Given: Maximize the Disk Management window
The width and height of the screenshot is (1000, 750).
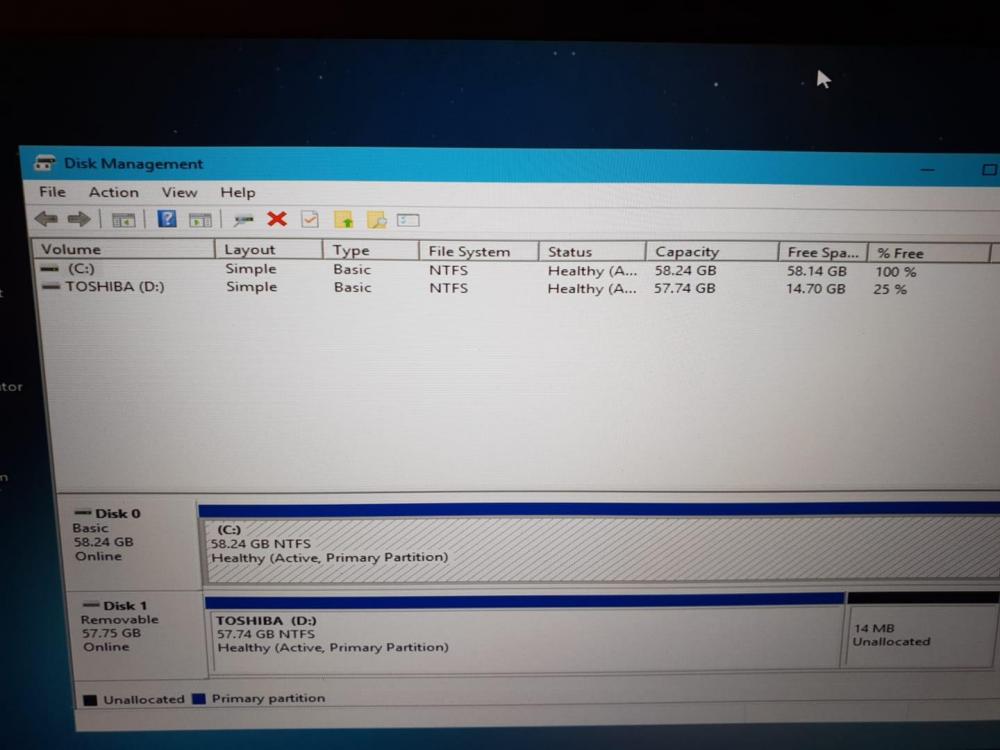Looking at the screenshot, I should coord(989,170).
